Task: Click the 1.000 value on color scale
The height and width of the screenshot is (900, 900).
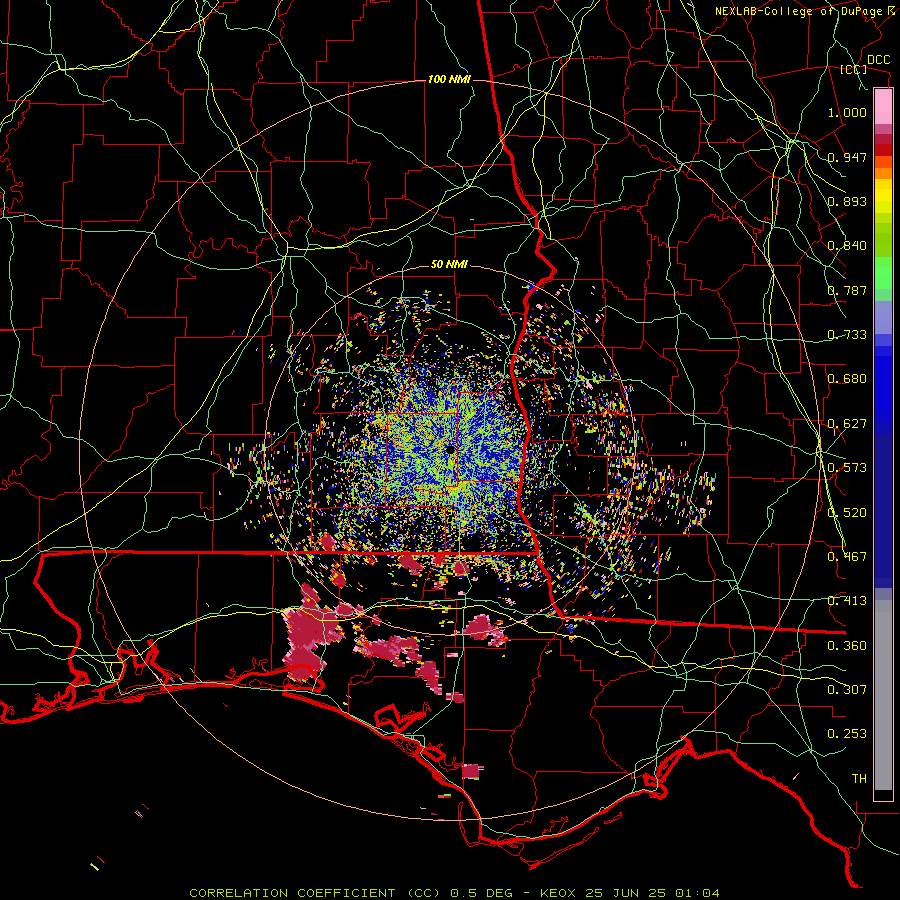Action: 847,112
